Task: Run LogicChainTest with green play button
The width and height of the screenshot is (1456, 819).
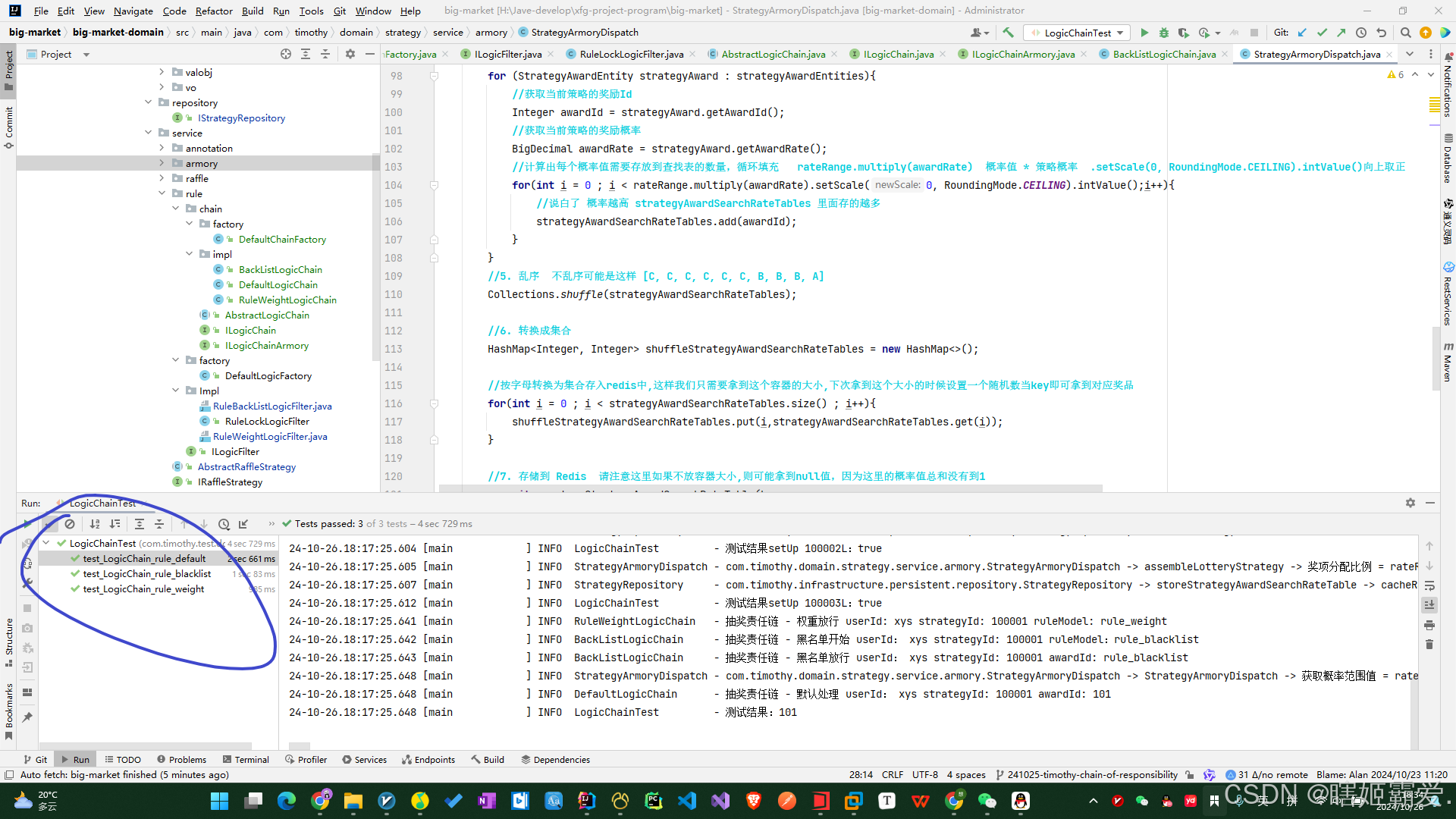Action: click(1144, 33)
